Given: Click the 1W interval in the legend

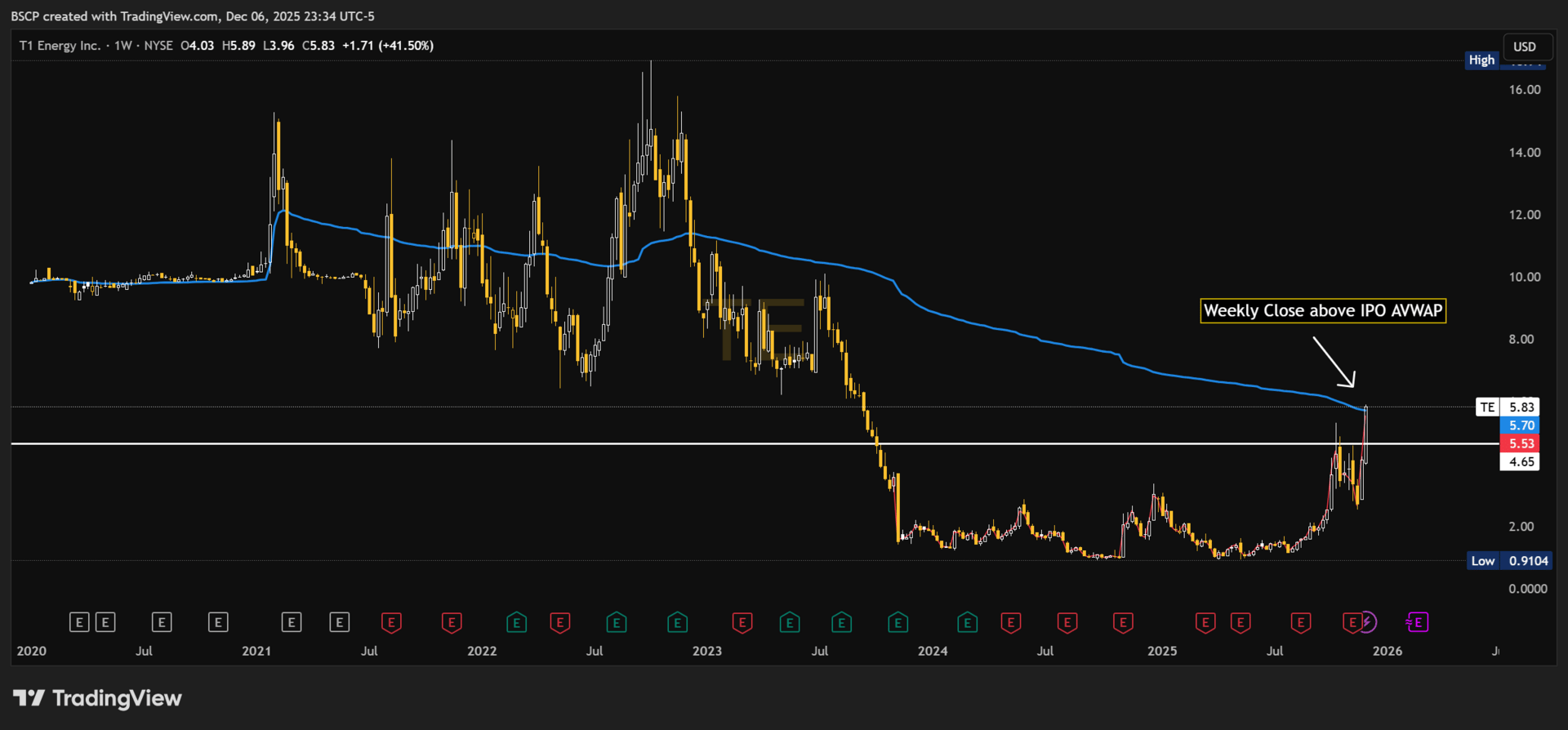Looking at the screenshot, I should [123, 46].
